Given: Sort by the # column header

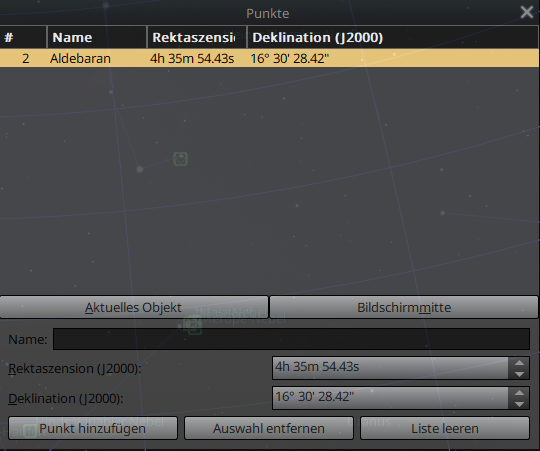Looking at the screenshot, I should point(23,37).
